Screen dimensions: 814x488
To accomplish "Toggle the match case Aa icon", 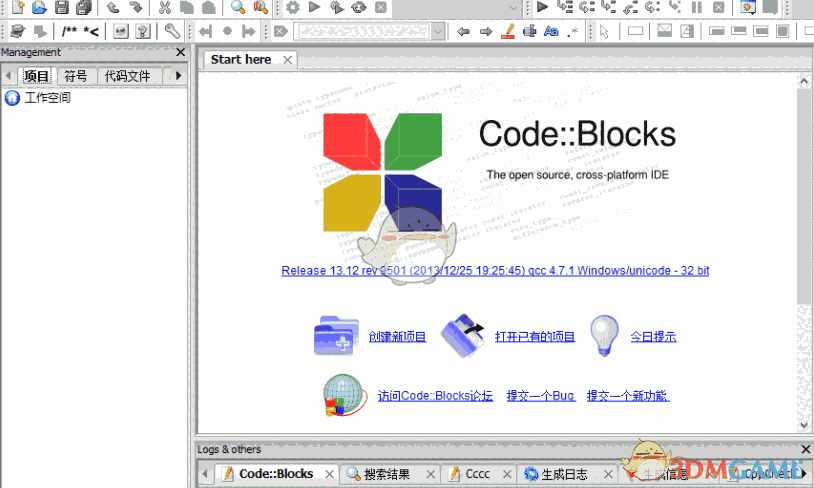I will [551, 32].
